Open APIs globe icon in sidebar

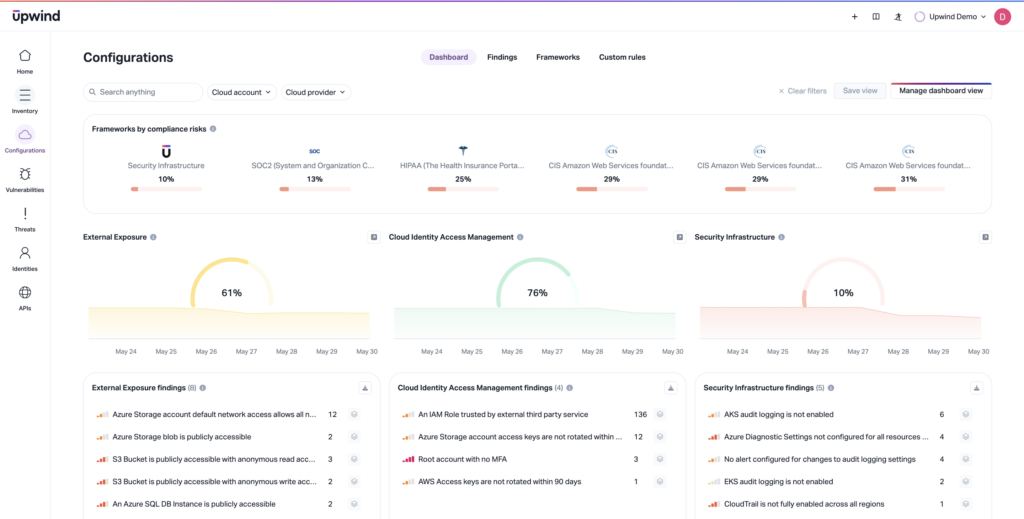pyautogui.click(x=25, y=292)
